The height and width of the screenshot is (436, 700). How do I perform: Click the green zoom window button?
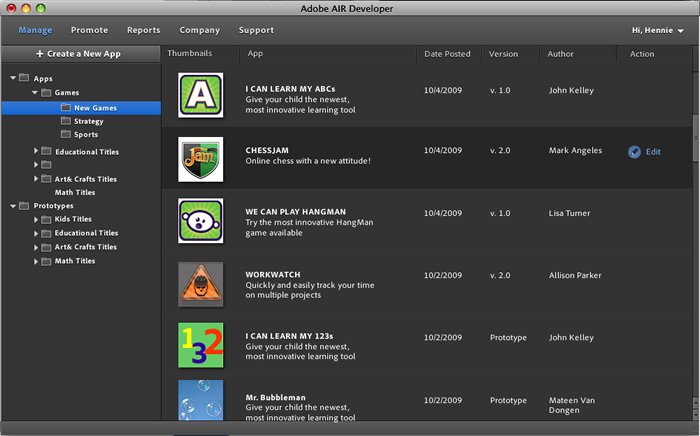click(41, 8)
